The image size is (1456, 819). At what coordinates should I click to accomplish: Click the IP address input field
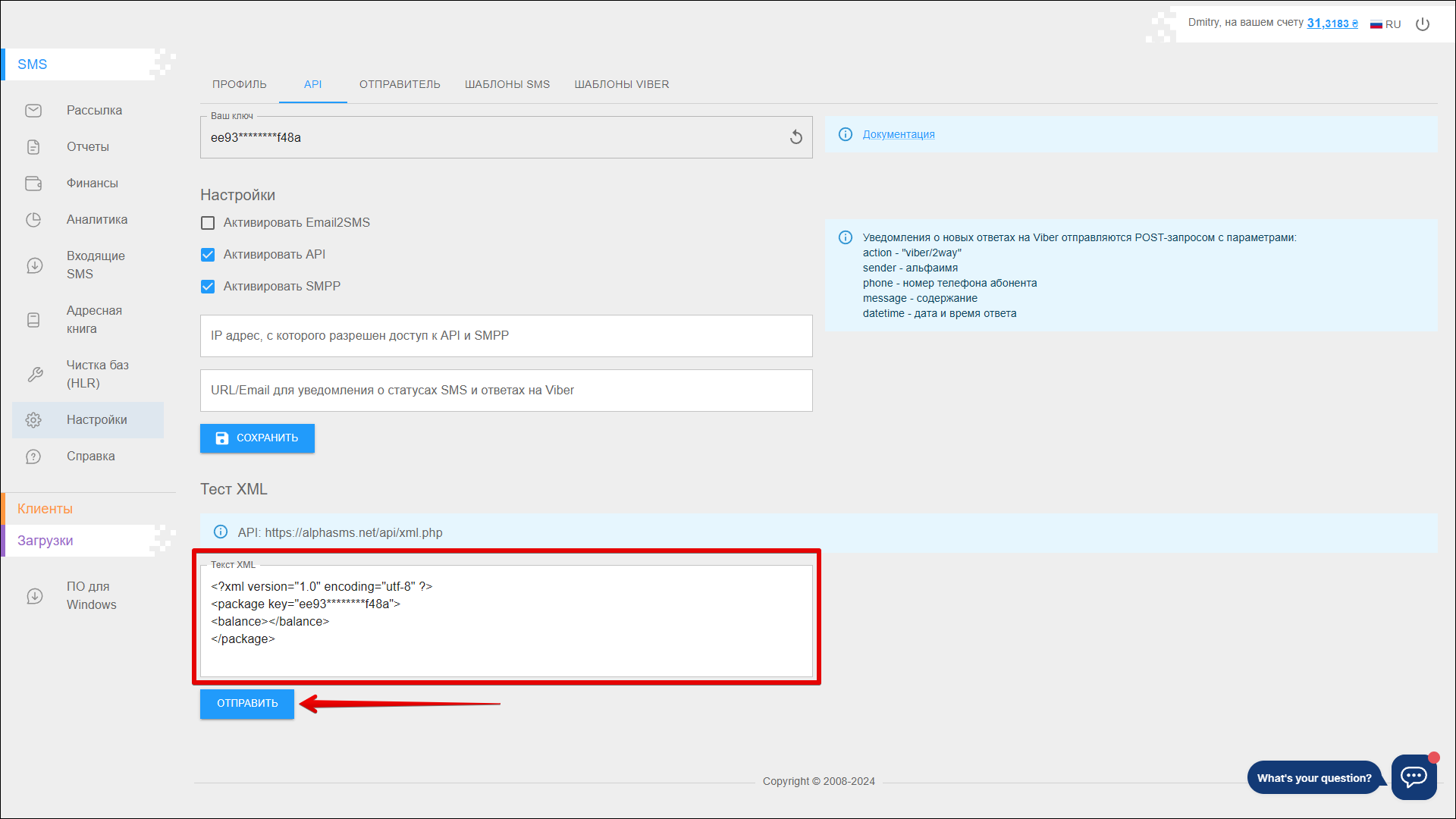[x=506, y=336]
